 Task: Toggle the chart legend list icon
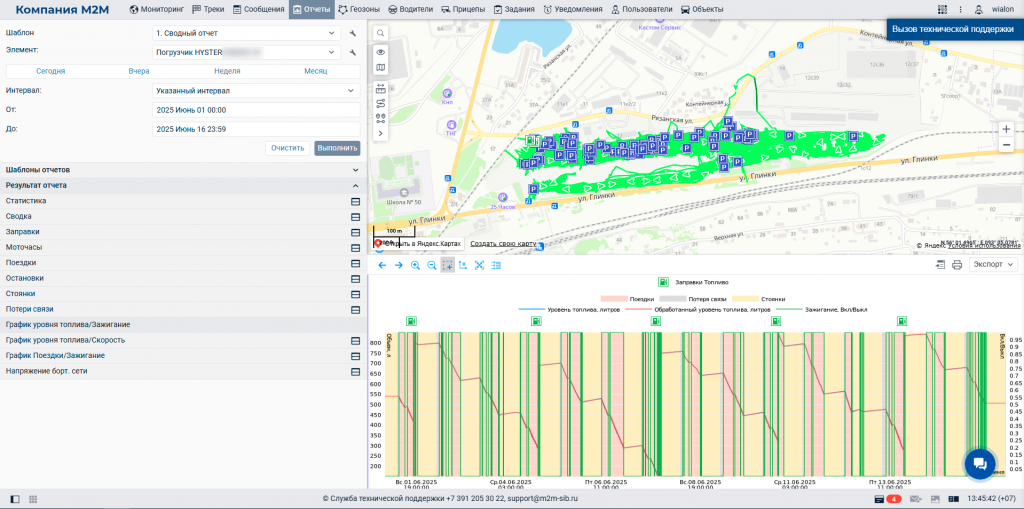tap(496, 265)
